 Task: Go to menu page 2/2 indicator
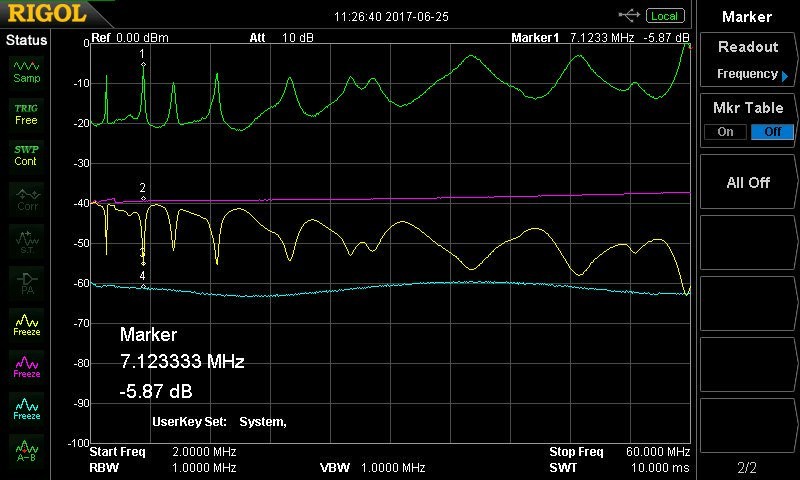click(747, 467)
